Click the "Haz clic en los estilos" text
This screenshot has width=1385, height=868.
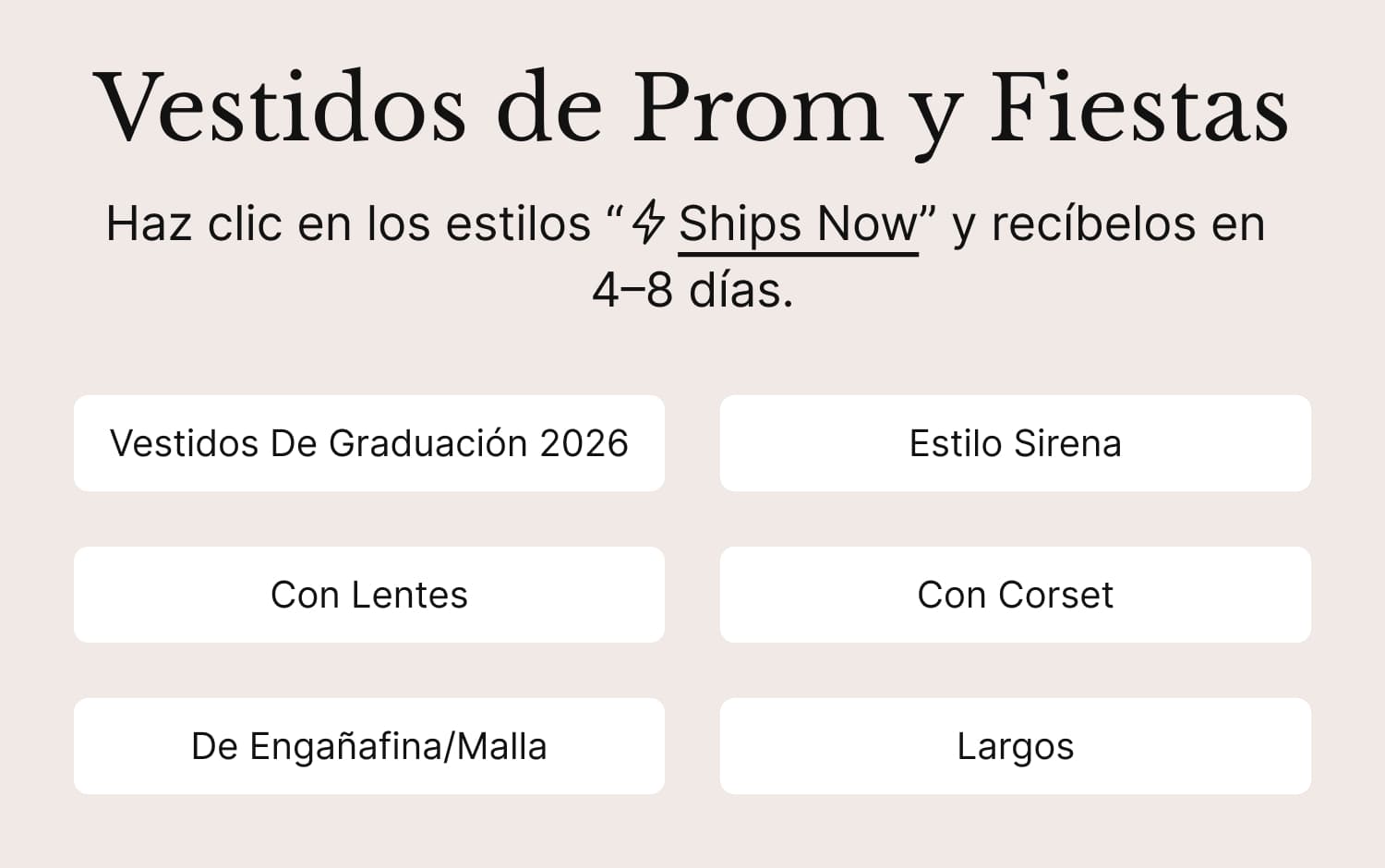(x=348, y=224)
